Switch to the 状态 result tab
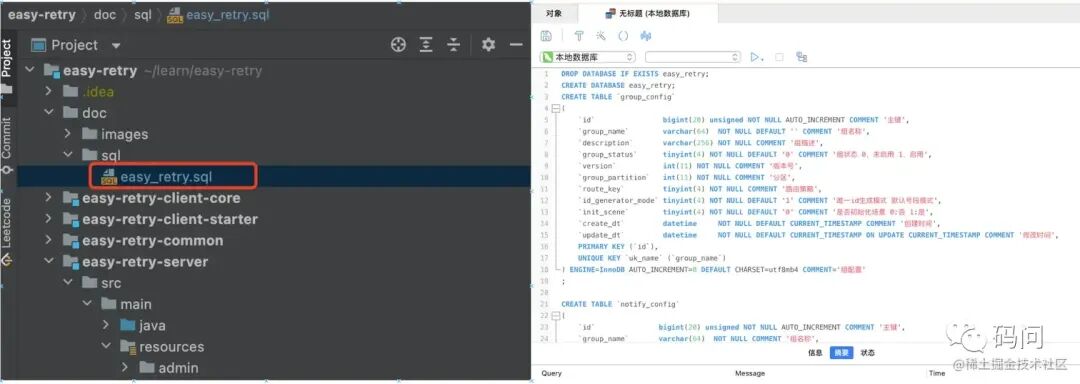This screenshot has height=384, width=1080. point(867,352)
